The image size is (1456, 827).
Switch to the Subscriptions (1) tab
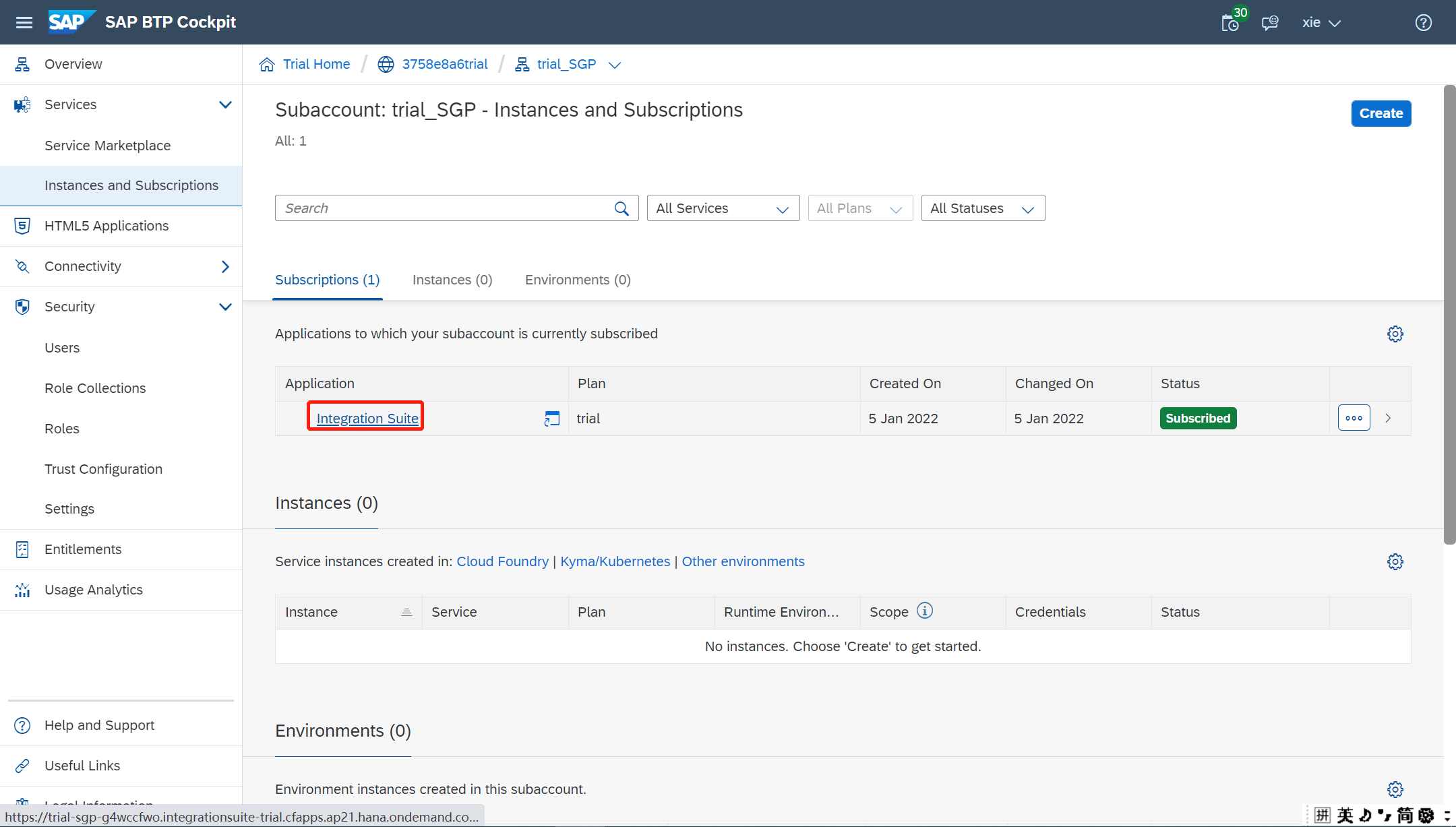[x=328, y=280]
